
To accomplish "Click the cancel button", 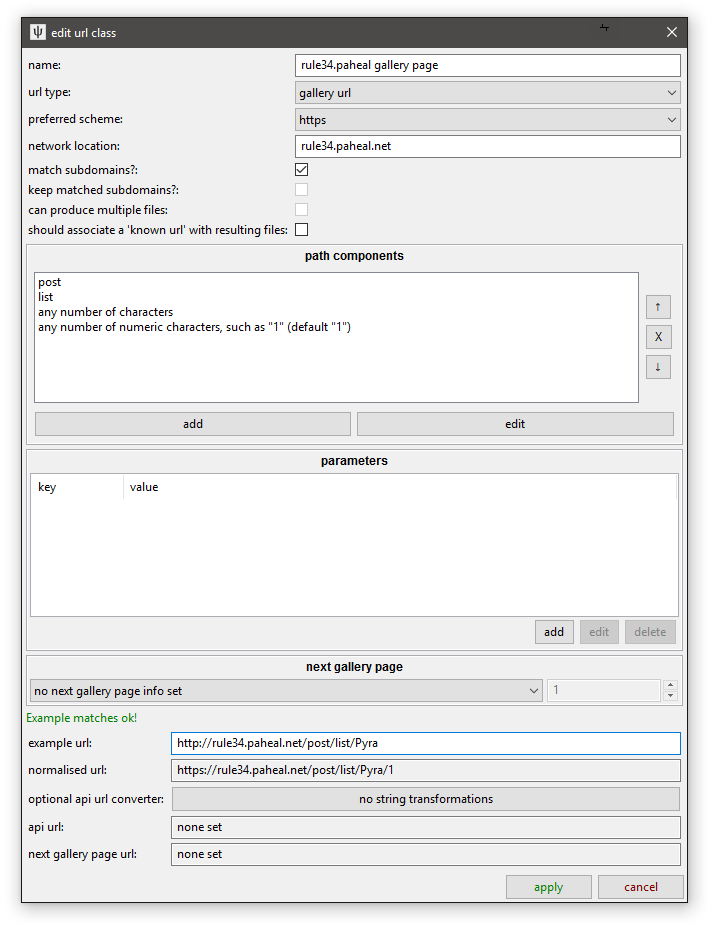I will point(640,887).
